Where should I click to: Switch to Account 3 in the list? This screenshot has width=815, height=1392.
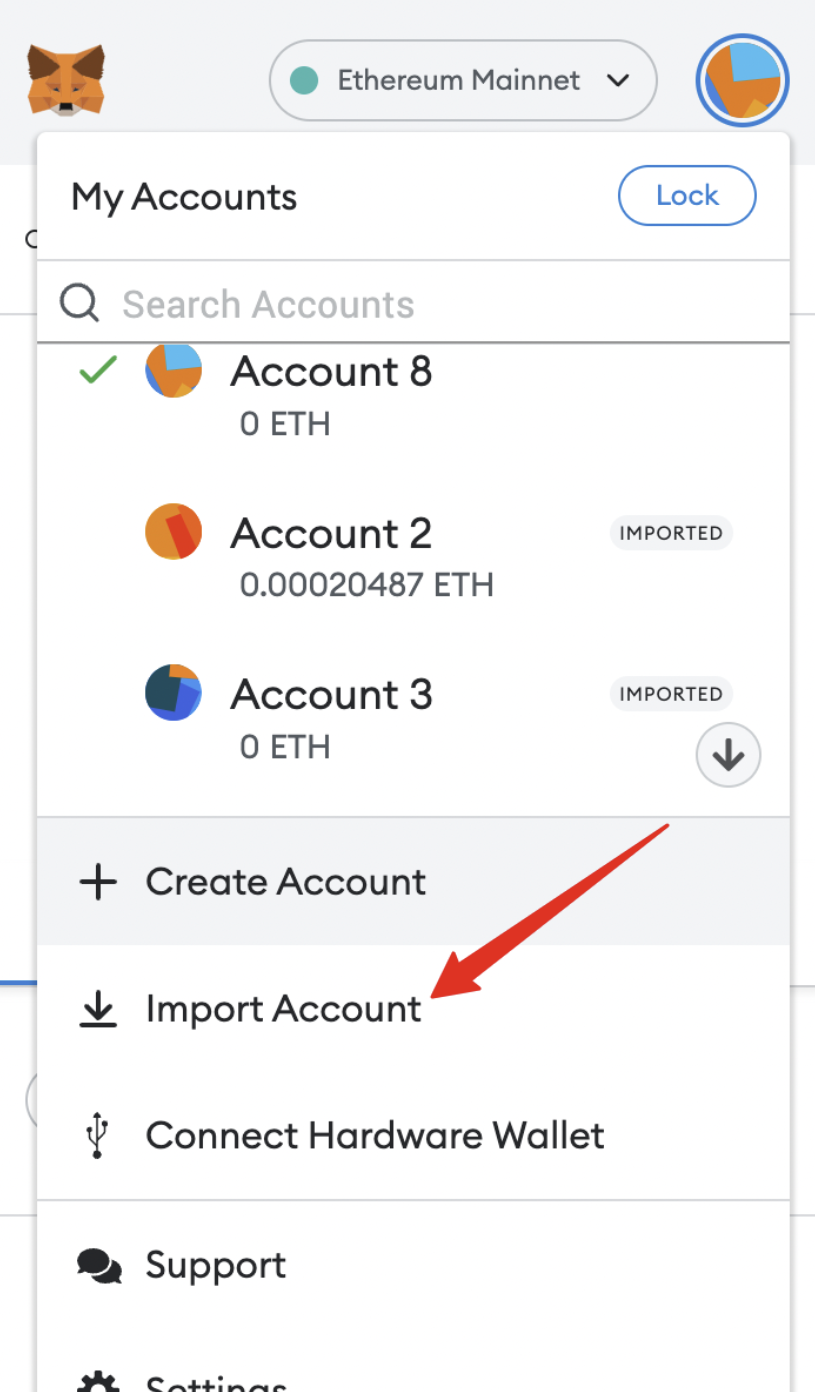coord(413,716)
